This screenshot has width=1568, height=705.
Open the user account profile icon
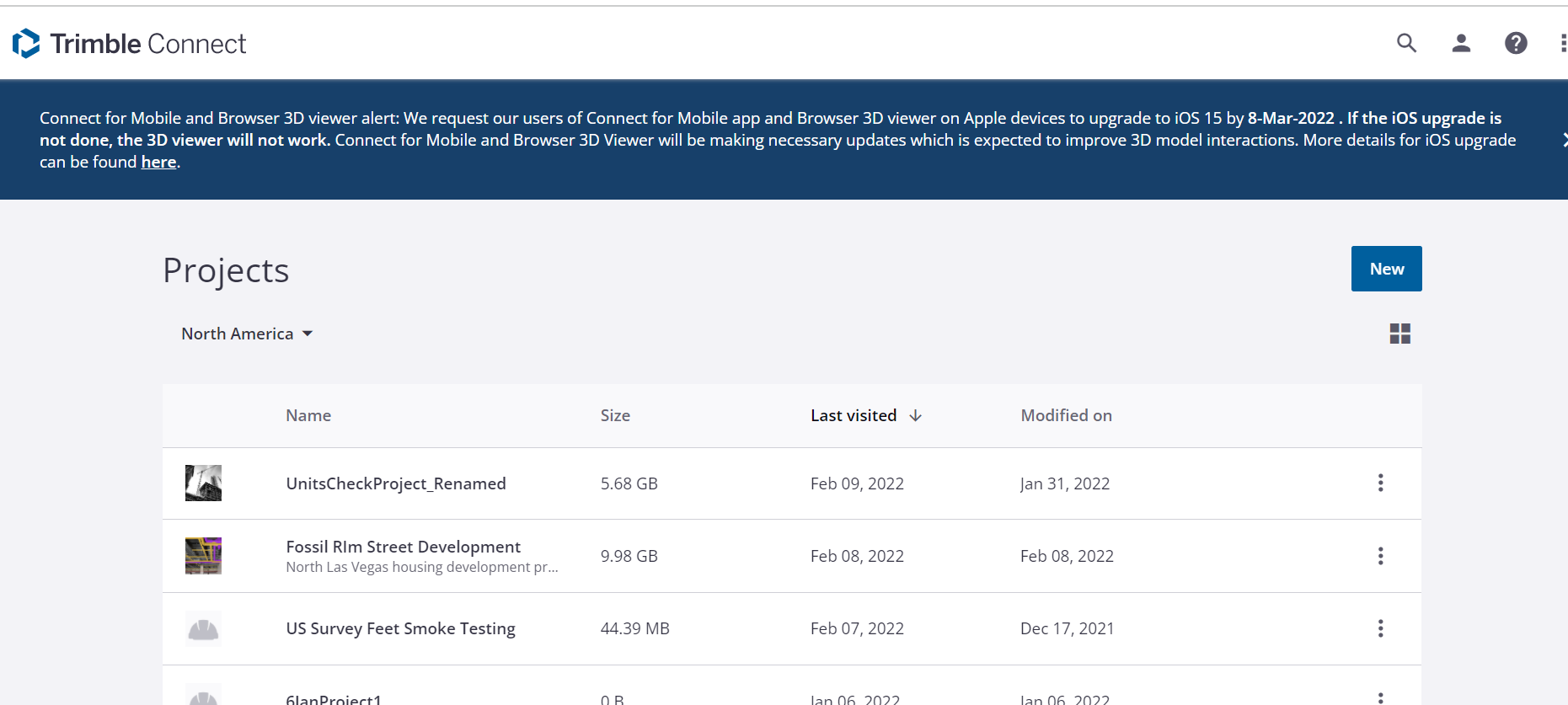click(x=1461, y=43)
